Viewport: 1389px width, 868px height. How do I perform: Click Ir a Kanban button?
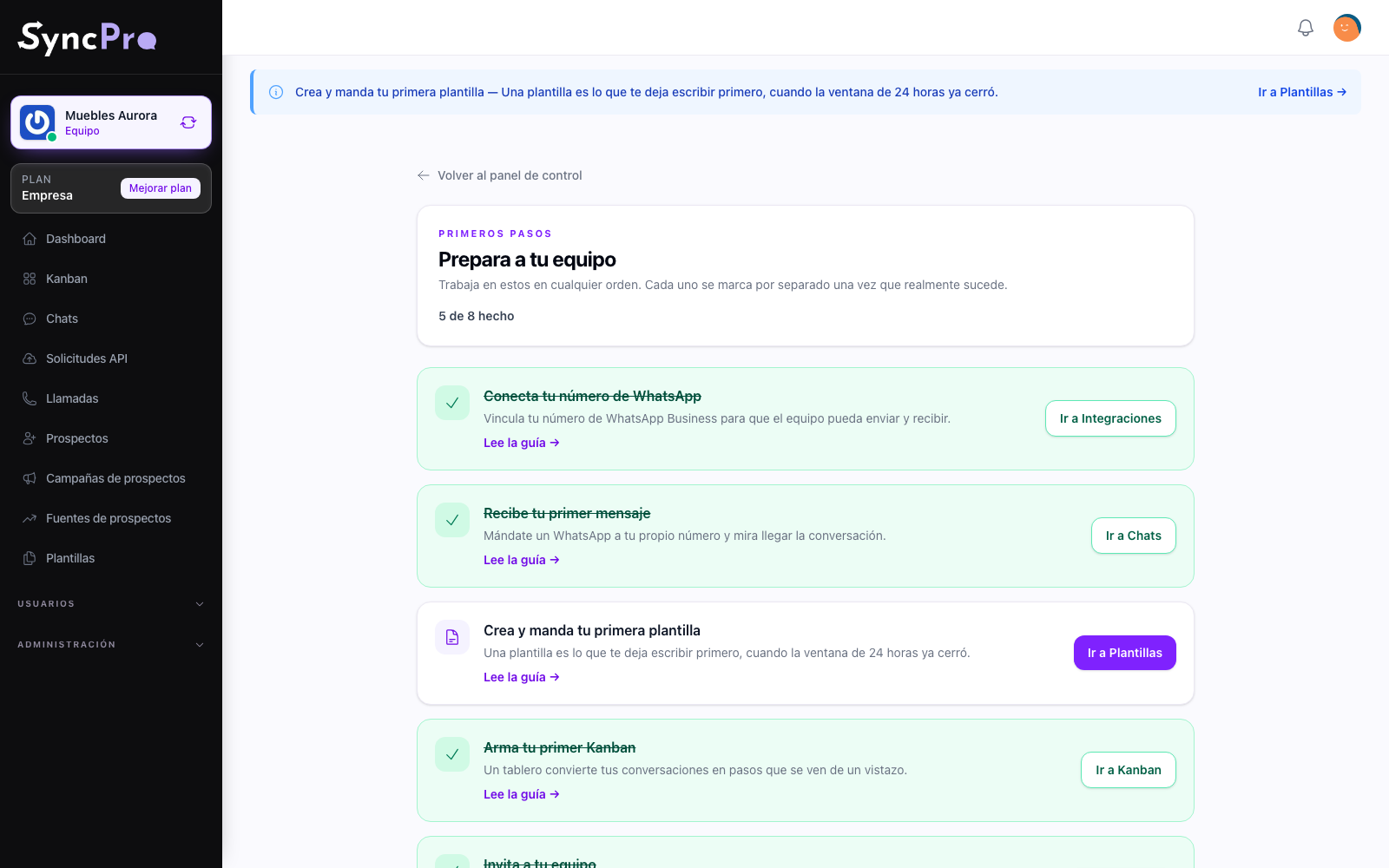click(1128, 770)
